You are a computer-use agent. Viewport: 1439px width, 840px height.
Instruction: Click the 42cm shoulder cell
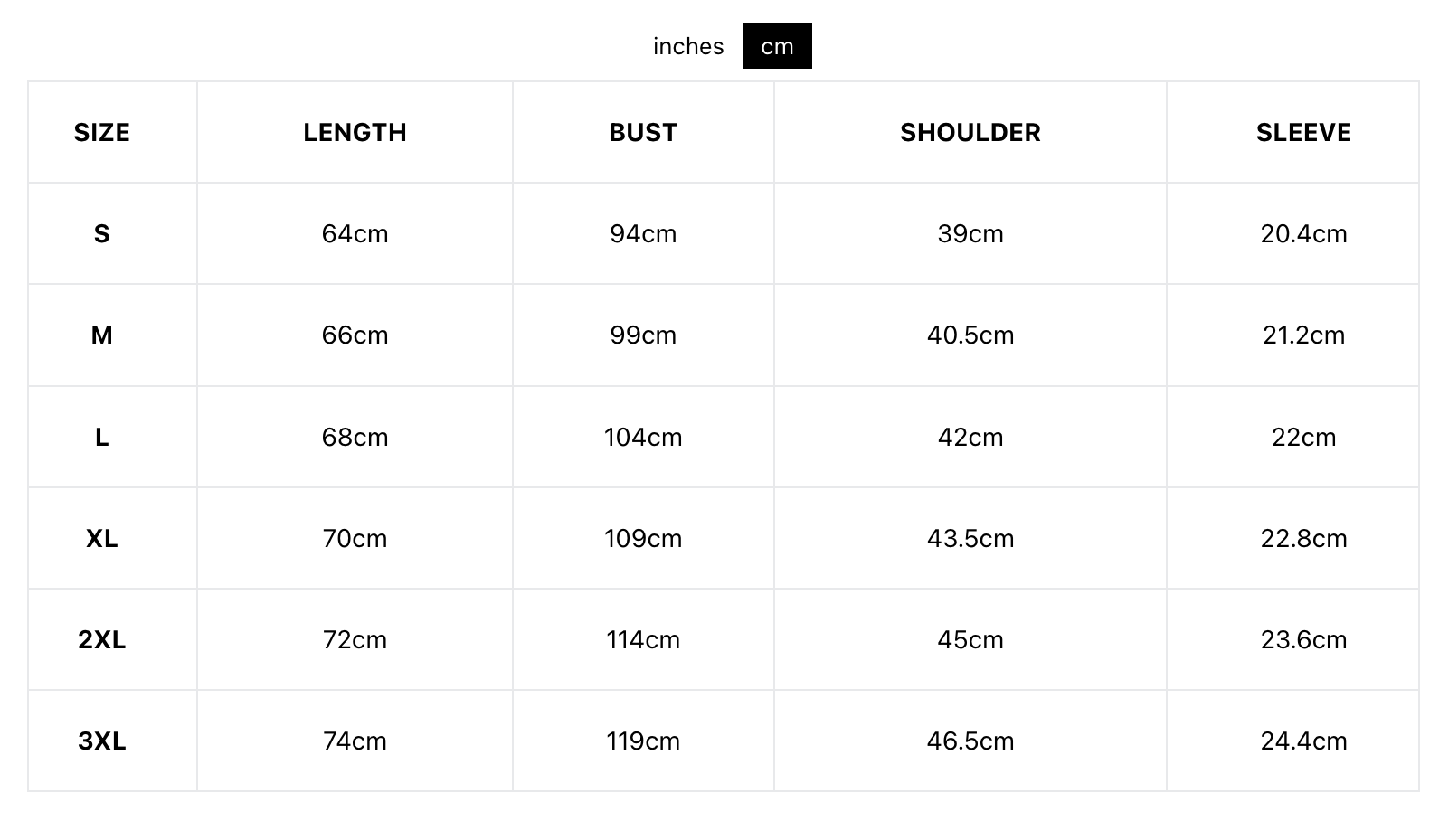pyautogui.click(x=970, y=438)
